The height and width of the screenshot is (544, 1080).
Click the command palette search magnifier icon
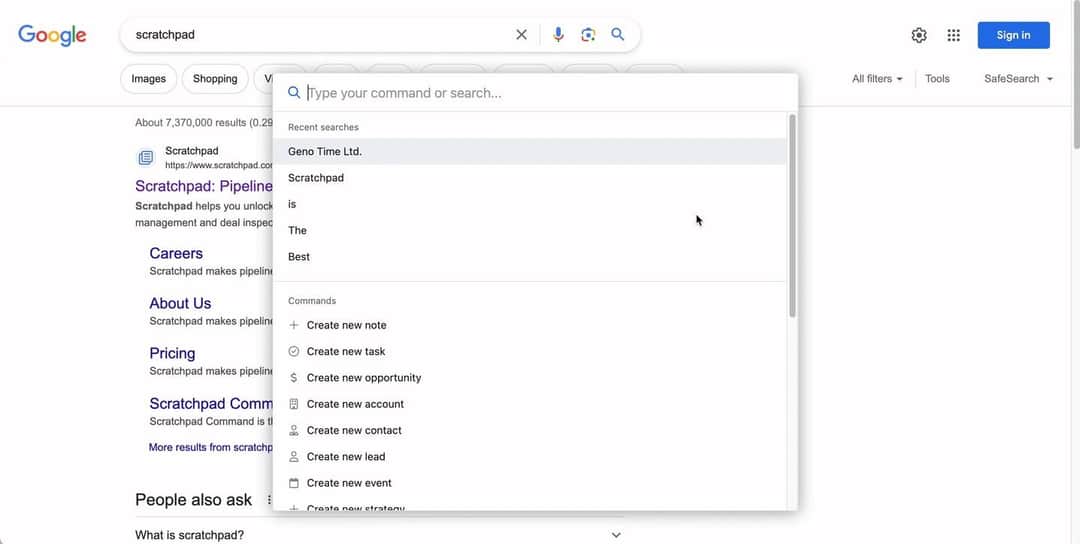pyautogui.click(x=294, y=92)
